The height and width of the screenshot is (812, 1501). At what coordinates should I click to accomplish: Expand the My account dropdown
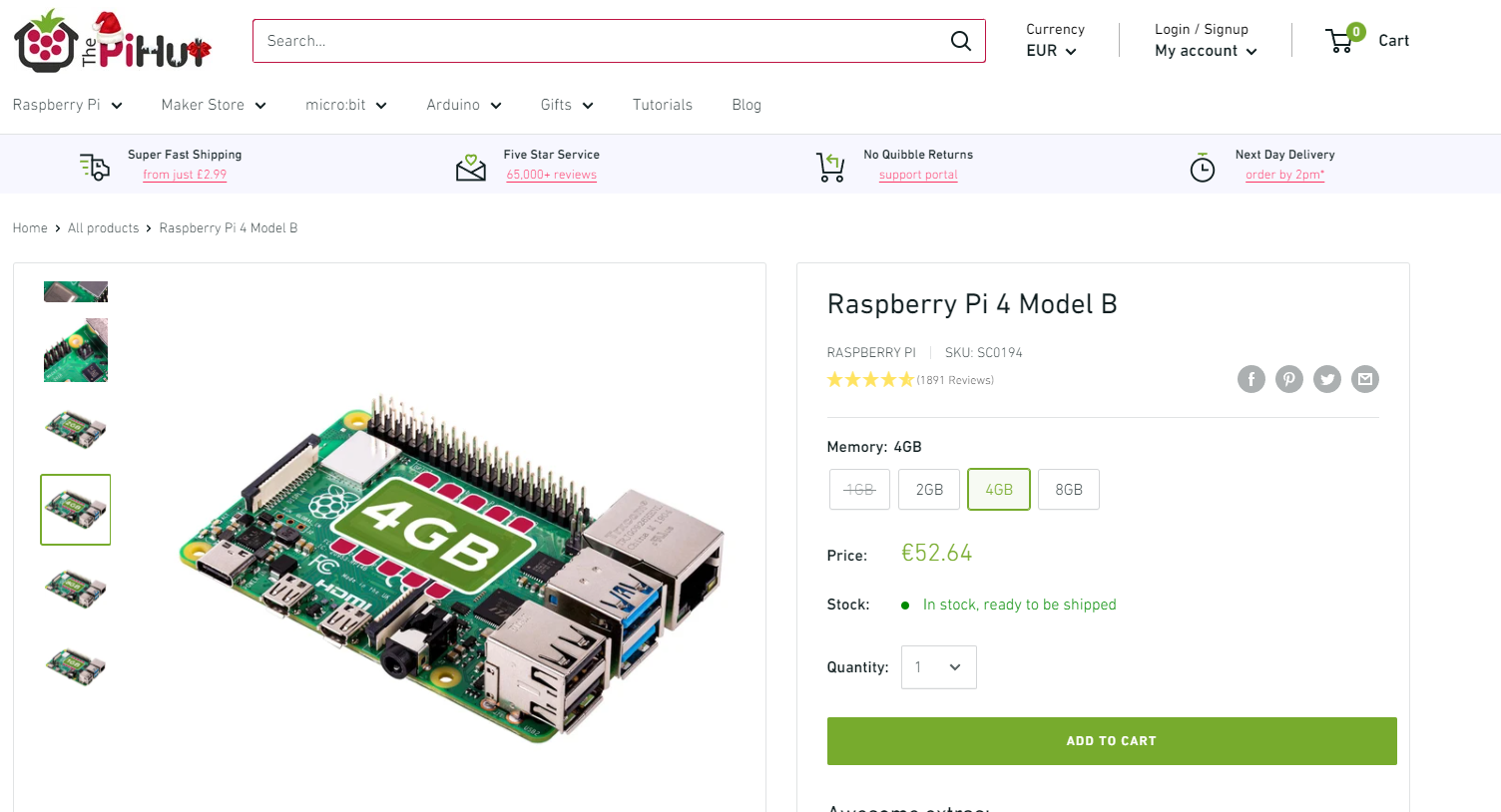tap(1206, 51)
